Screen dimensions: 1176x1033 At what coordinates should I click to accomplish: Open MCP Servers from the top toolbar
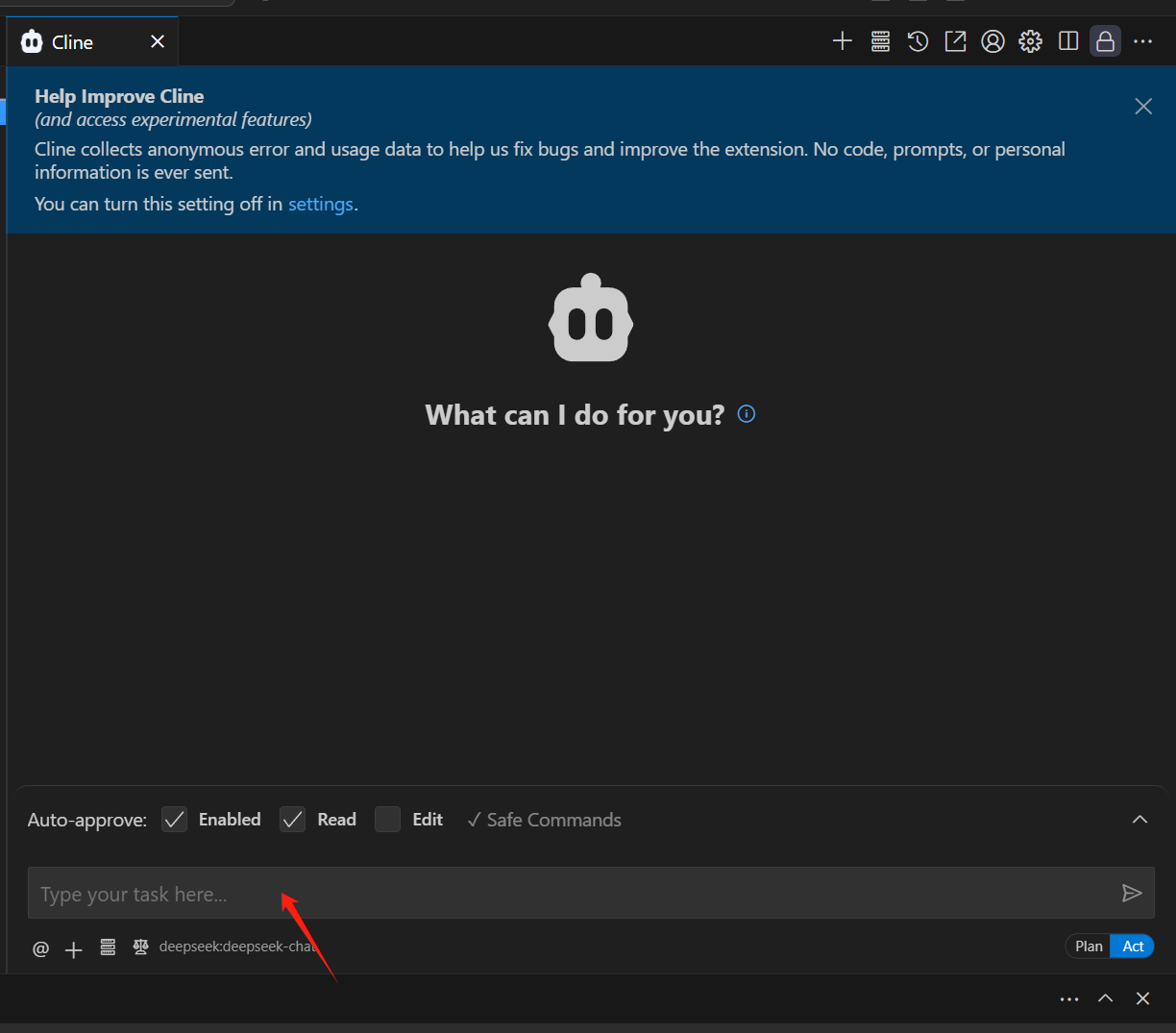pos(880,41)
